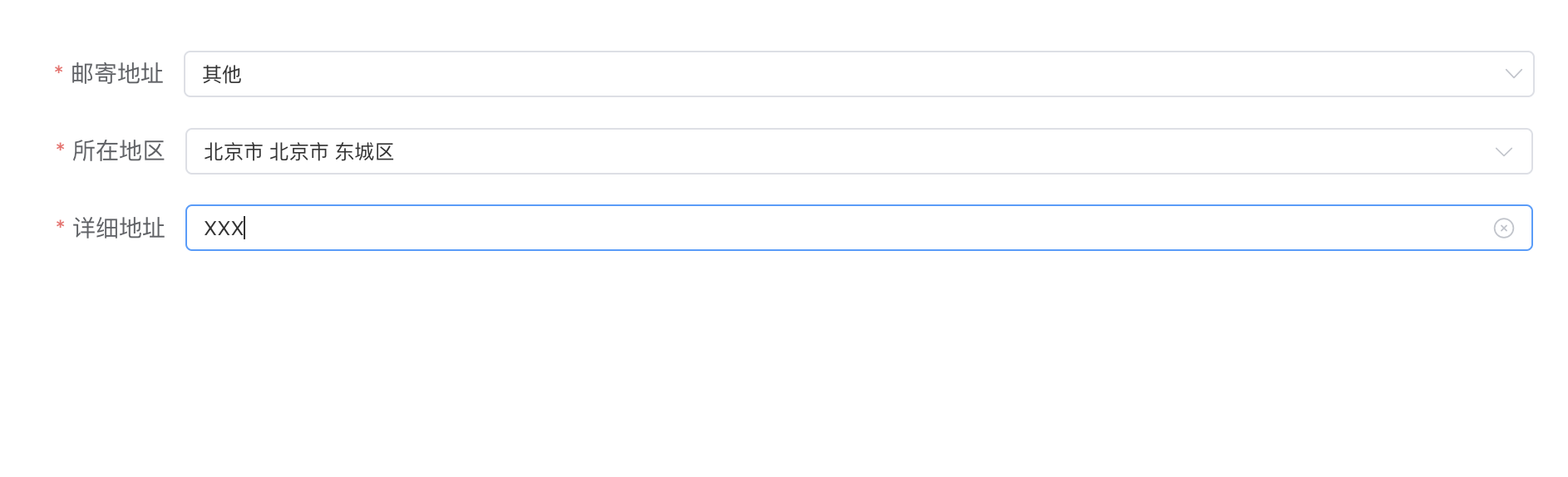Click the XXX text in 详细地址

pos(224,229)
